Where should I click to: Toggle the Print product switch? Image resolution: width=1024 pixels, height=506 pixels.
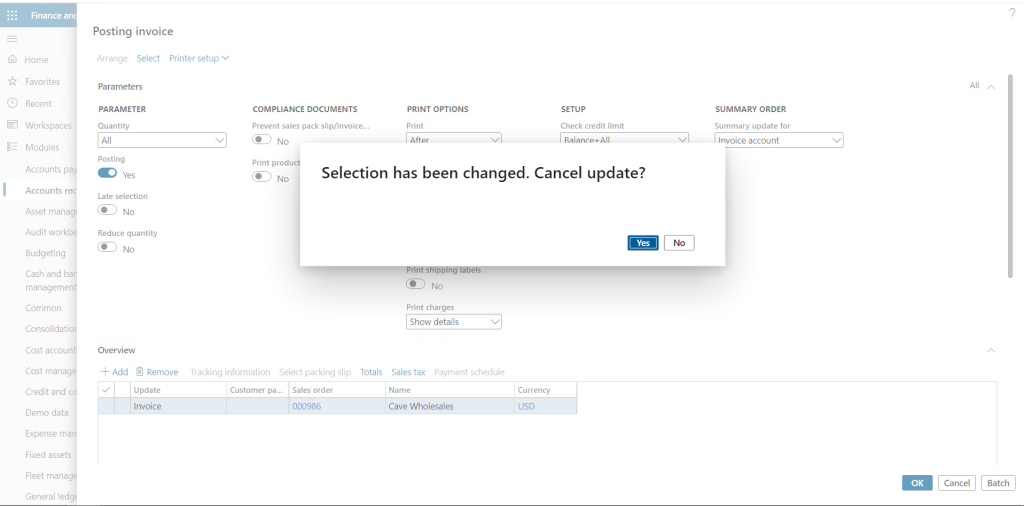[262, 177]
